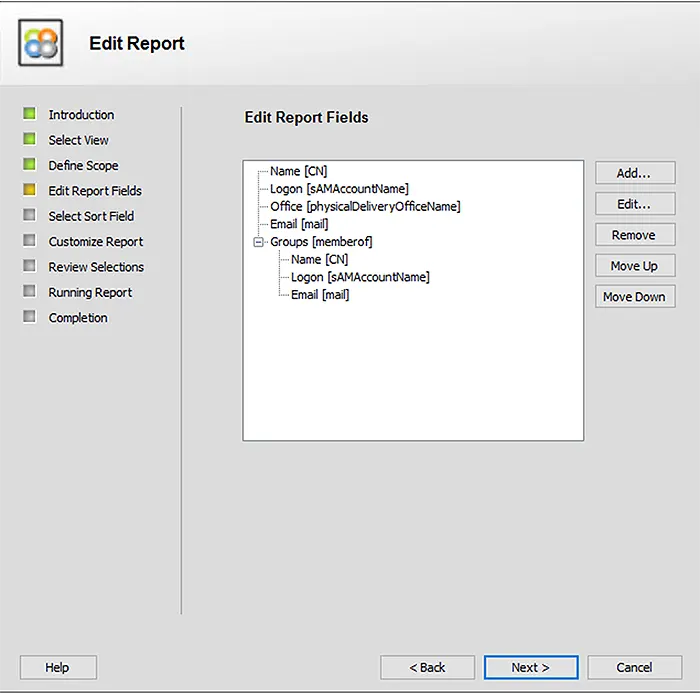Image resolution: width=700 pixels, height=695 pixels.
Task: Collapse the Groups [memberof] tree node
Action: (258, 242)
